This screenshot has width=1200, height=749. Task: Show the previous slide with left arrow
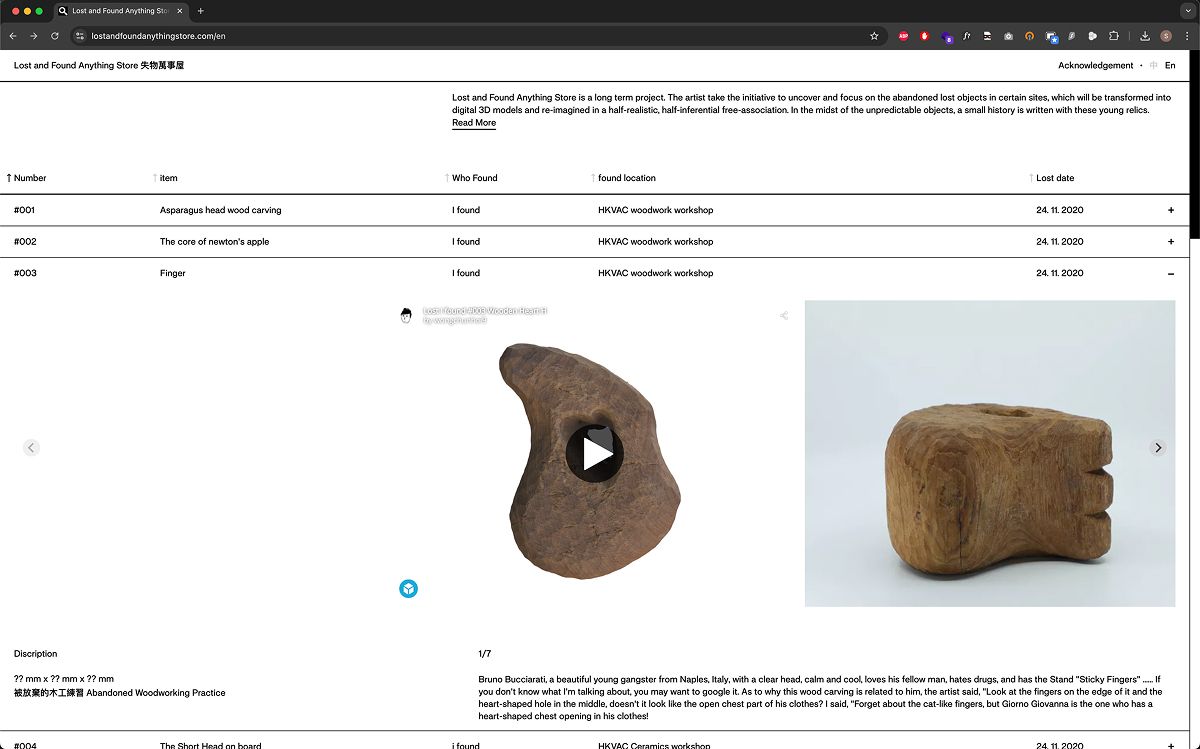(31, 448)
